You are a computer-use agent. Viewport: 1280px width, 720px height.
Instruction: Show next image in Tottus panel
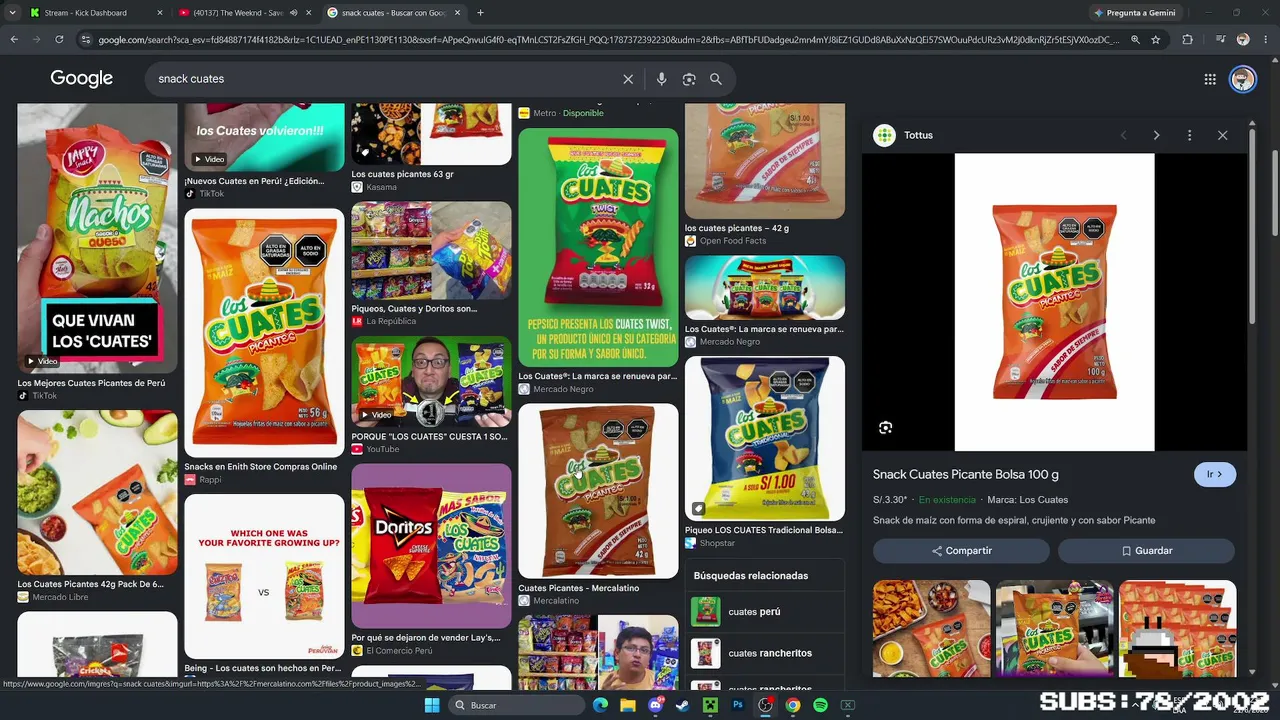(1156, 135)
